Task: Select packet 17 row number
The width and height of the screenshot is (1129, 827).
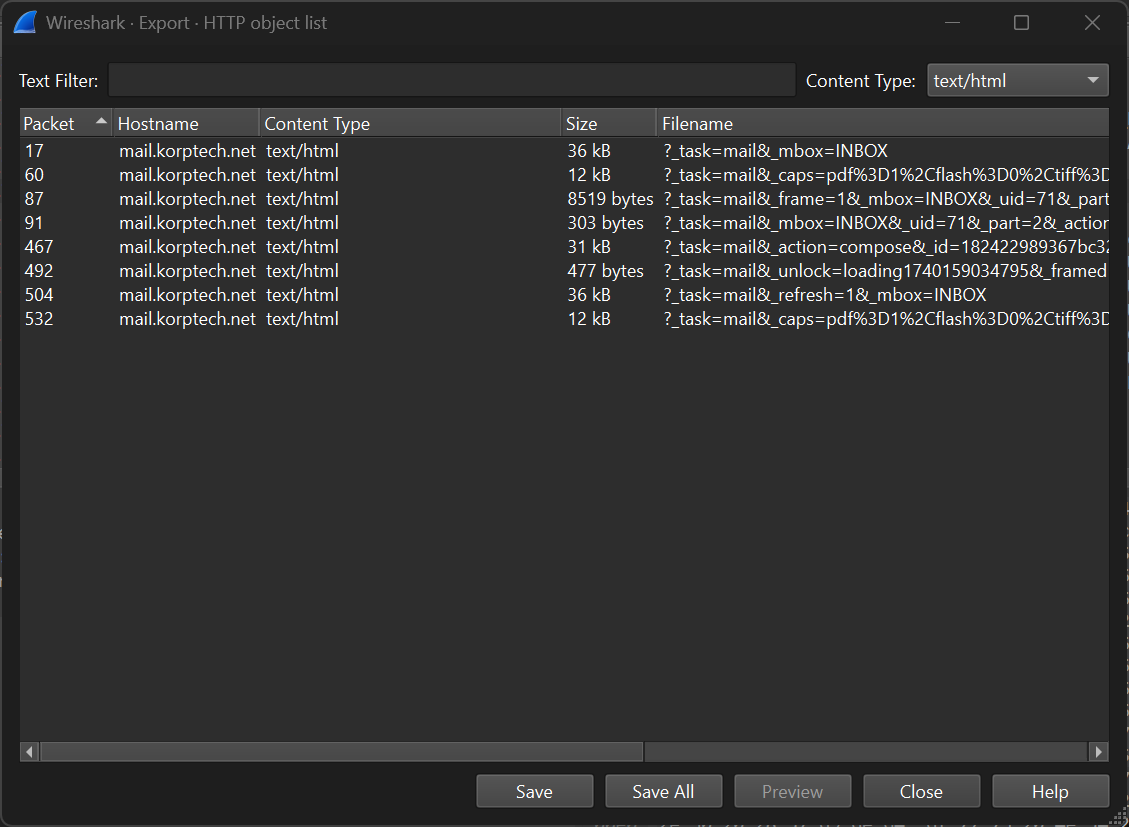Action: coord(34,151)
